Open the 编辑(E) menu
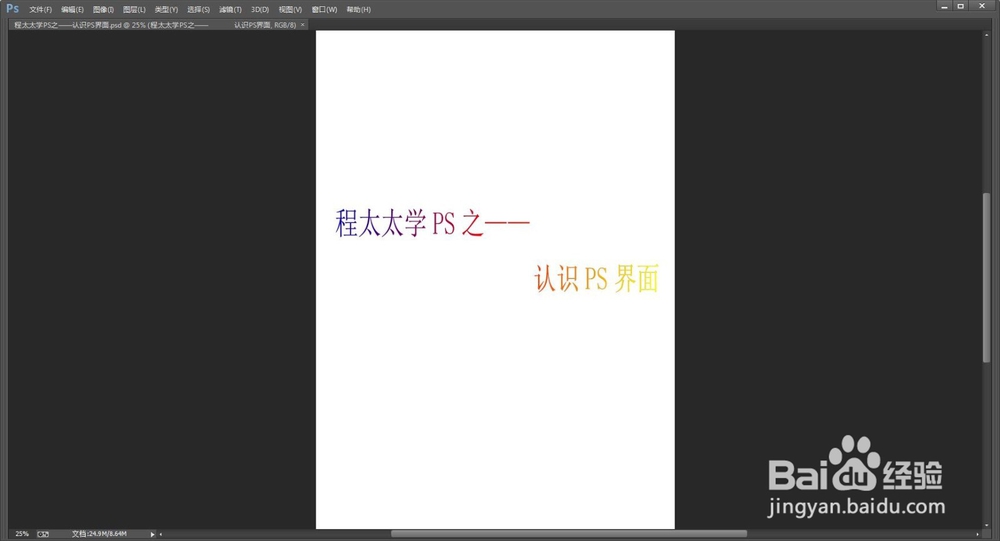The image size is (1000, 541). click(72, 10)
